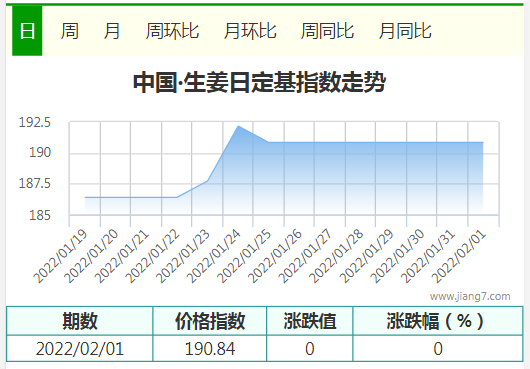Click the chart title 中国·生姜日定基指数走势
Screen dimensions: 530x369
click(259, 82)
